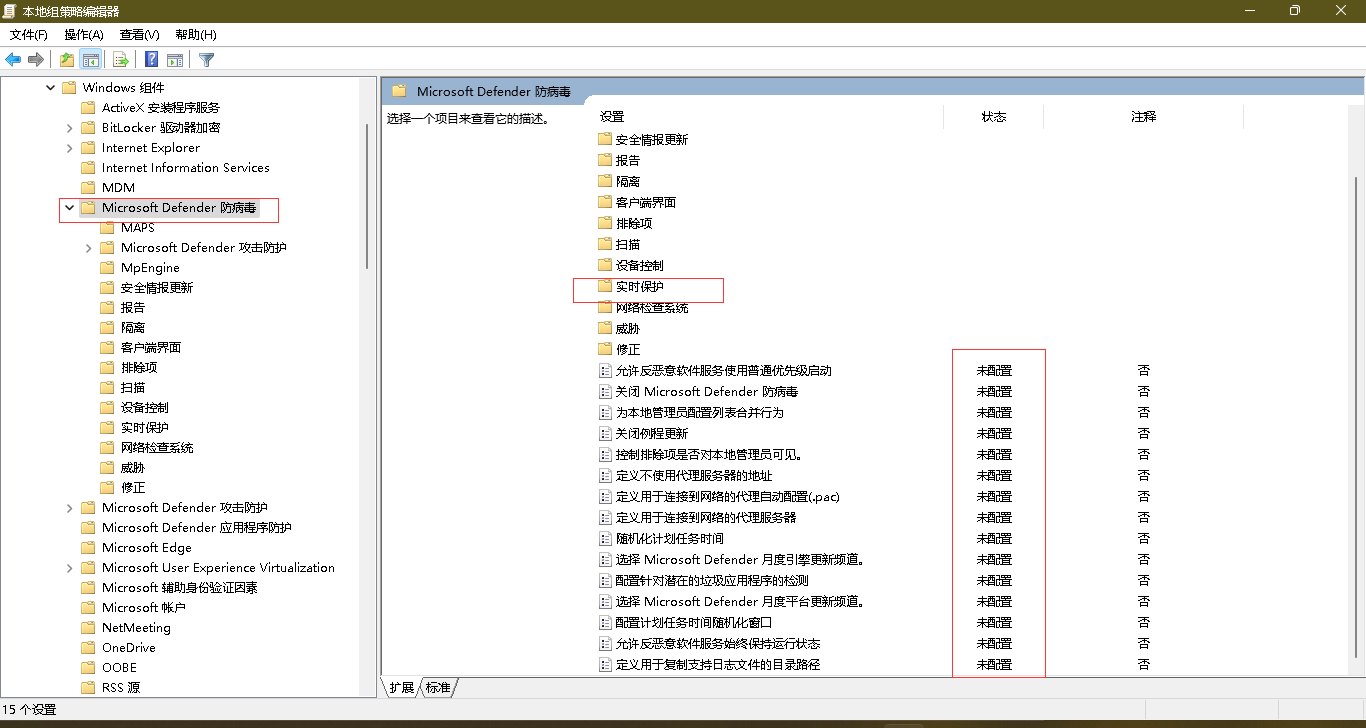
Task: Select Microsoft Edge in the tree
Action: 147,547
